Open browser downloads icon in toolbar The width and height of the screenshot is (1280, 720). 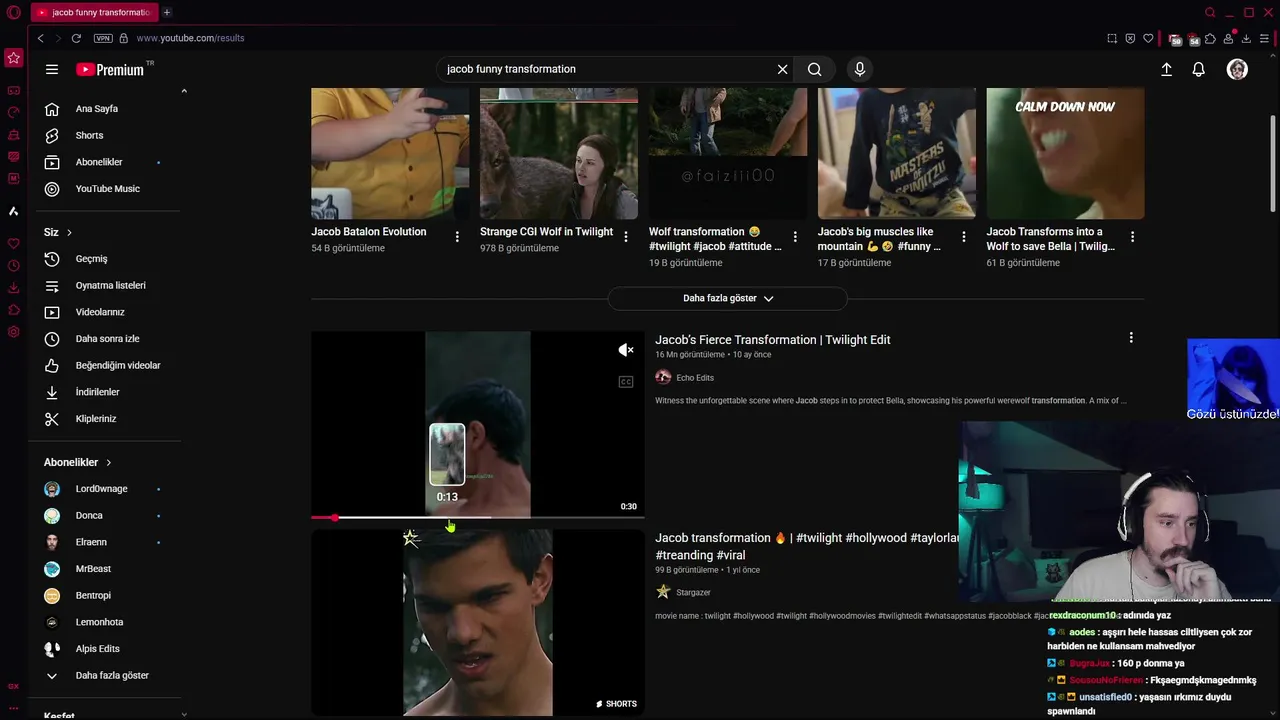[x=1246, y=38]
